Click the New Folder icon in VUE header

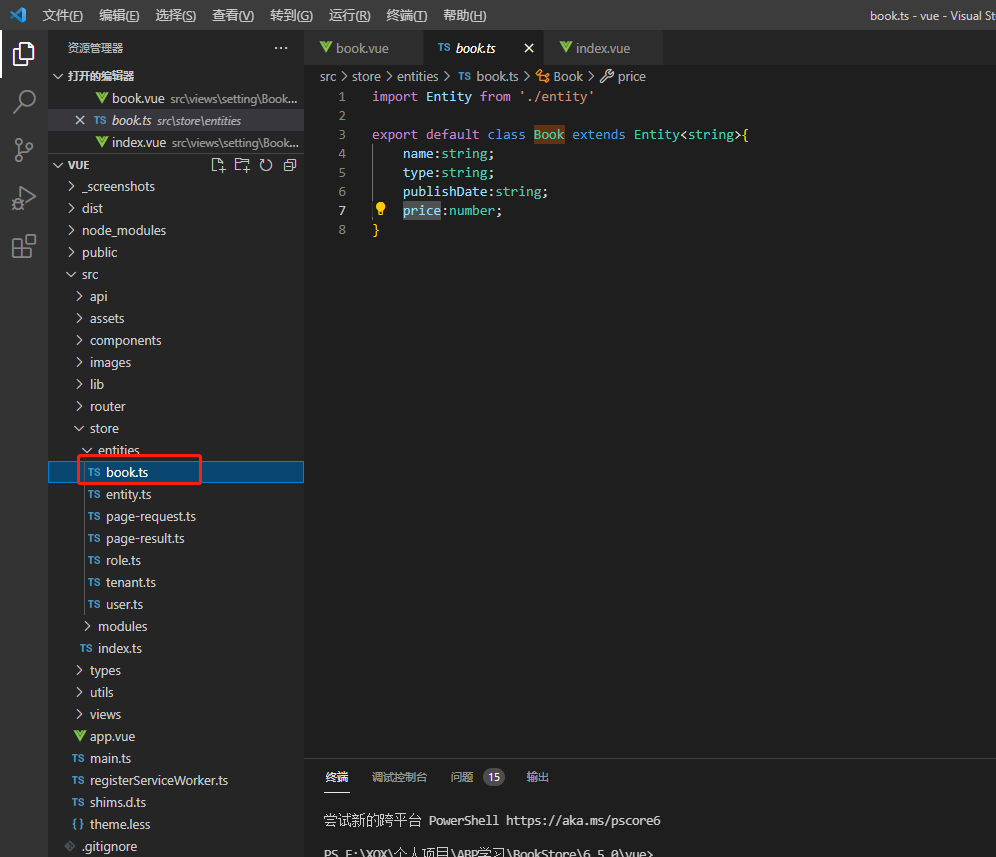(242, 165)
